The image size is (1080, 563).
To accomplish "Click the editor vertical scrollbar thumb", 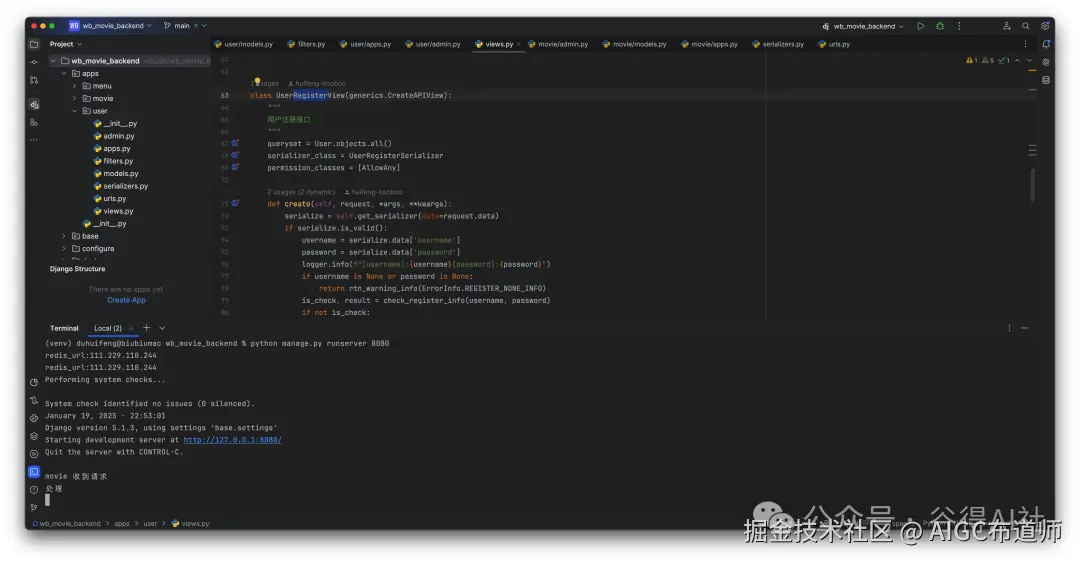I will pos(1032,185).
